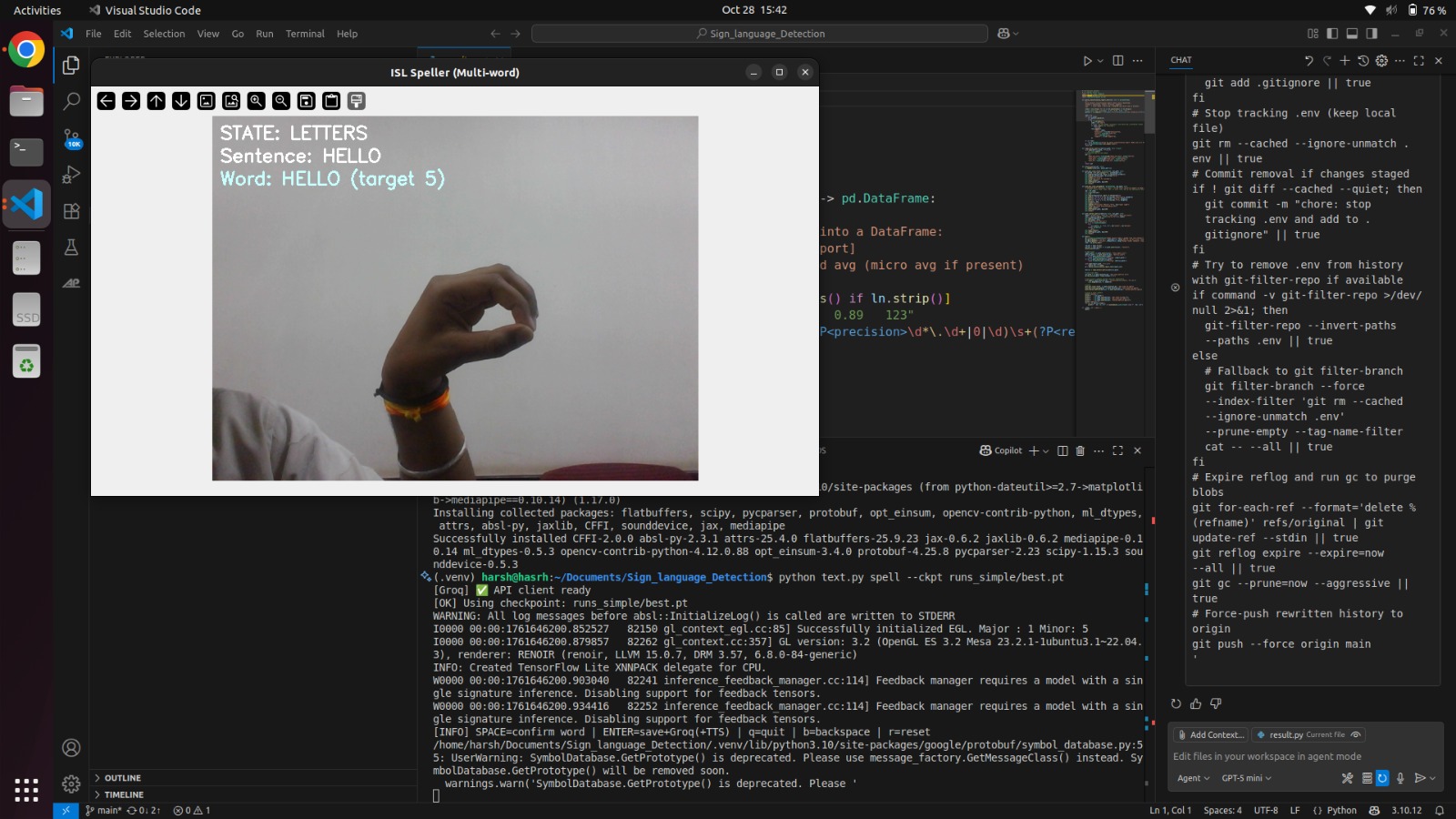Retry the last chat response
Viewport: 1456px width, 819px height.
click(1176, 703)
